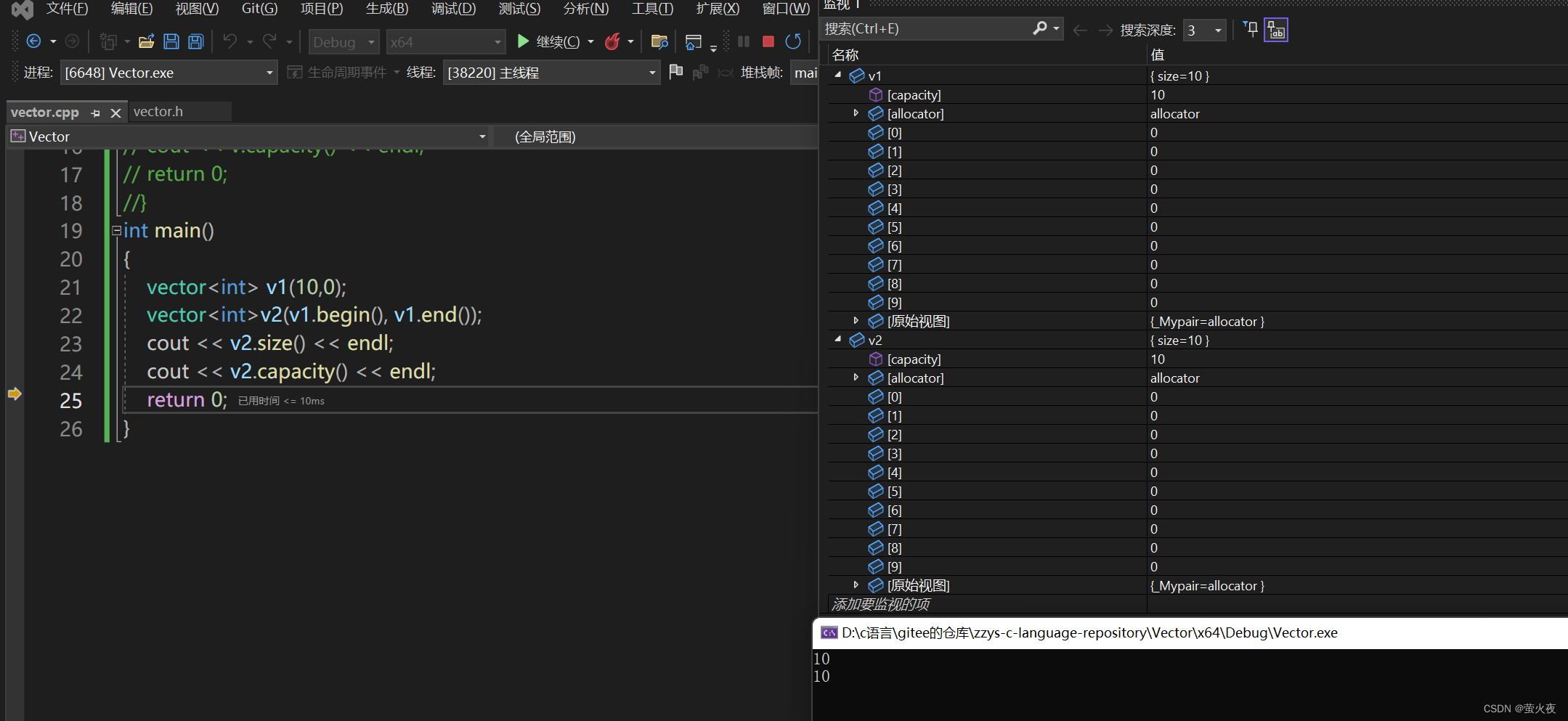Image resolution: width=1568 pixels, height=721 pixels.
Task: Stop debugging with the red square icon
Action: point(768,41)
